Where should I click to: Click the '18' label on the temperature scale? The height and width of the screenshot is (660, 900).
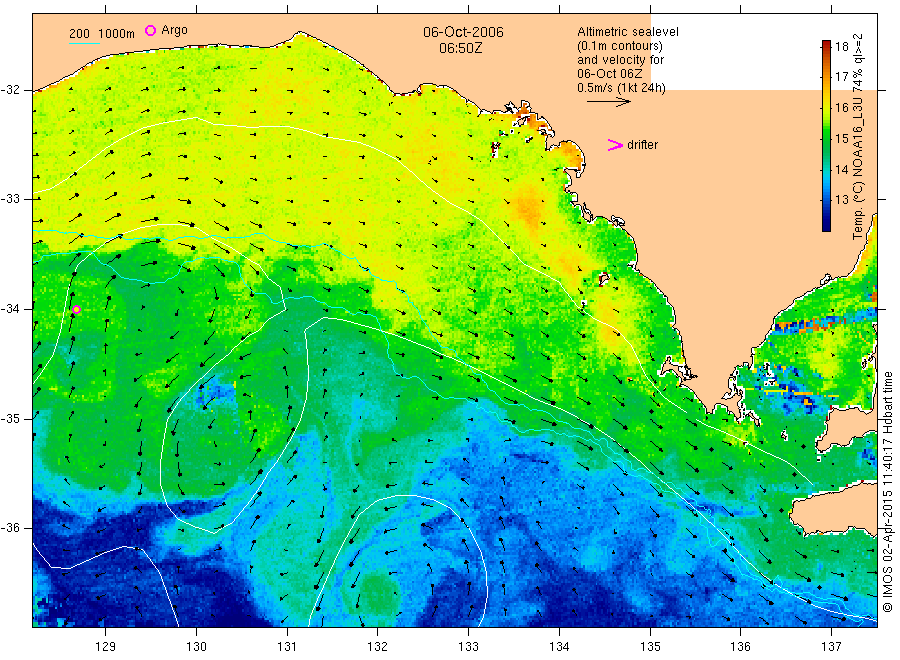841,46
